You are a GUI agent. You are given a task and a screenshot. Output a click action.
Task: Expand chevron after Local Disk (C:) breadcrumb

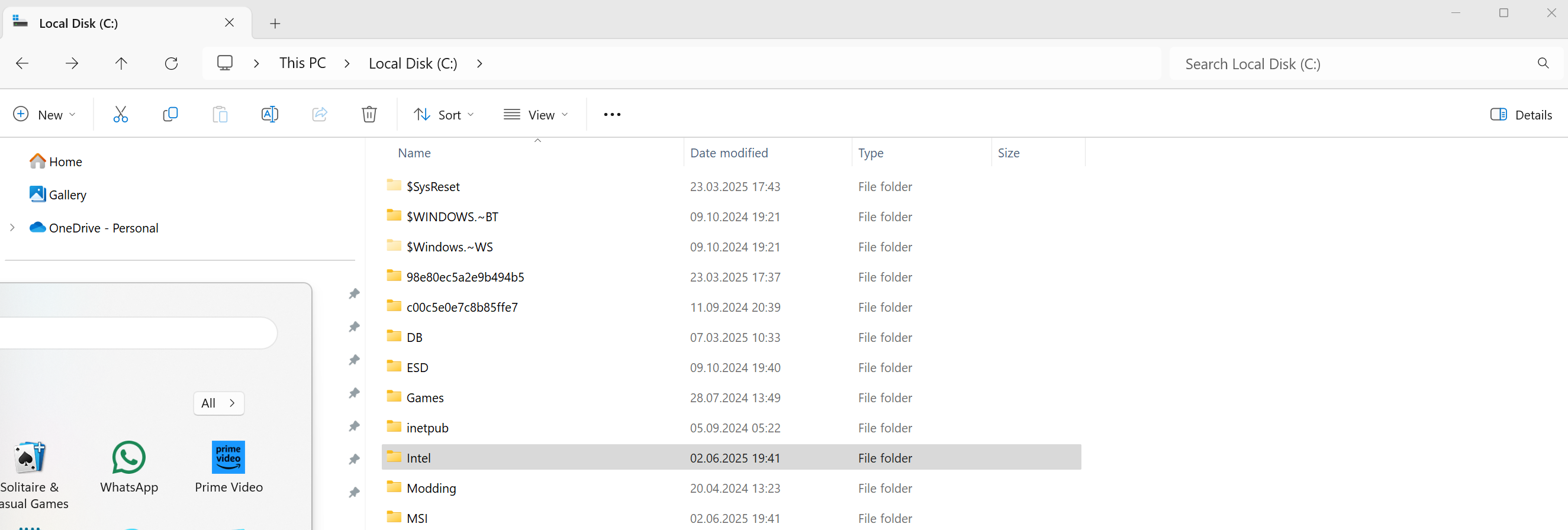click(x=479, y=63)
